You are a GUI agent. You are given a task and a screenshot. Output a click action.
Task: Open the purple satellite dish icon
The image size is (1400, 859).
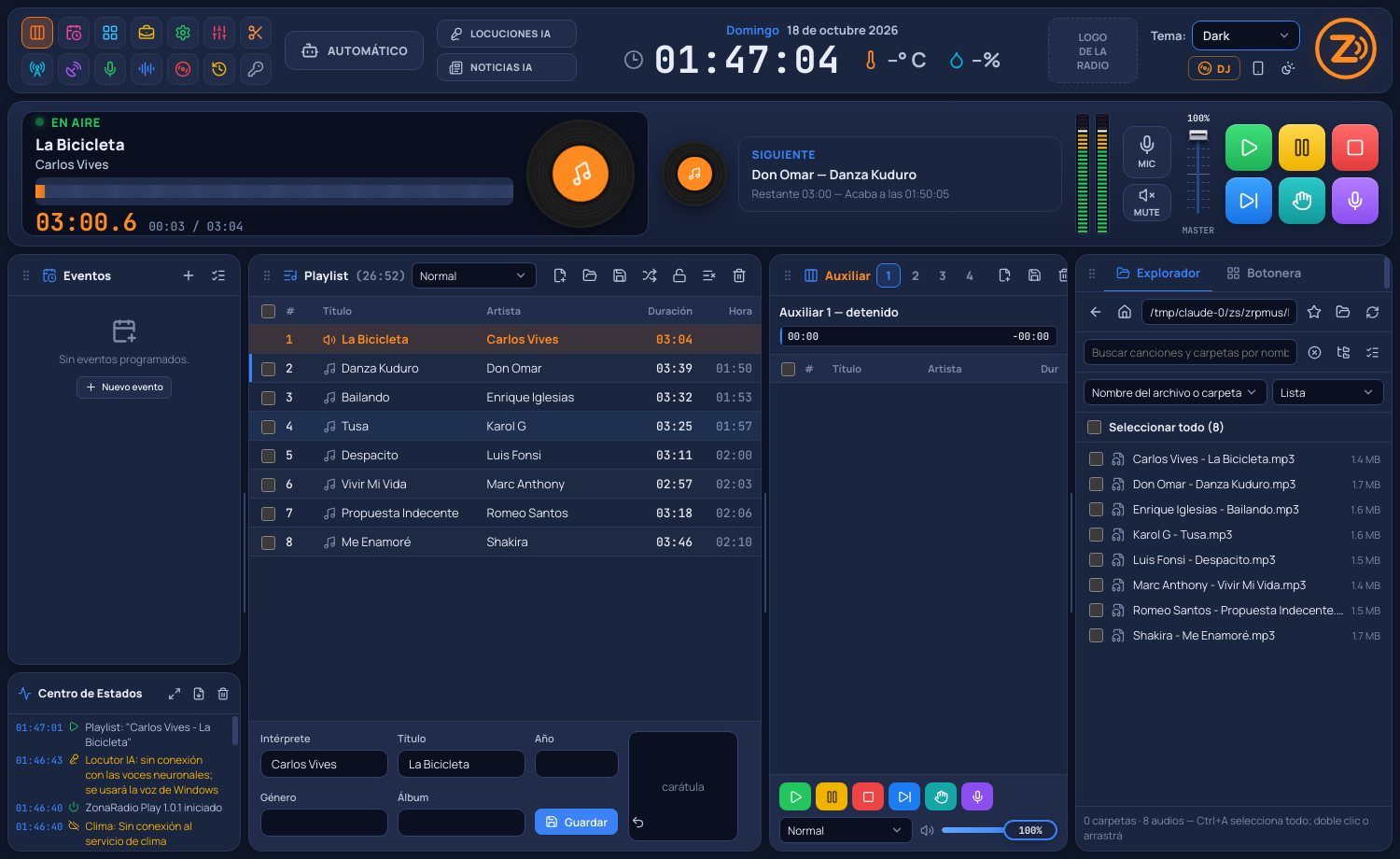tap(74, 69)
